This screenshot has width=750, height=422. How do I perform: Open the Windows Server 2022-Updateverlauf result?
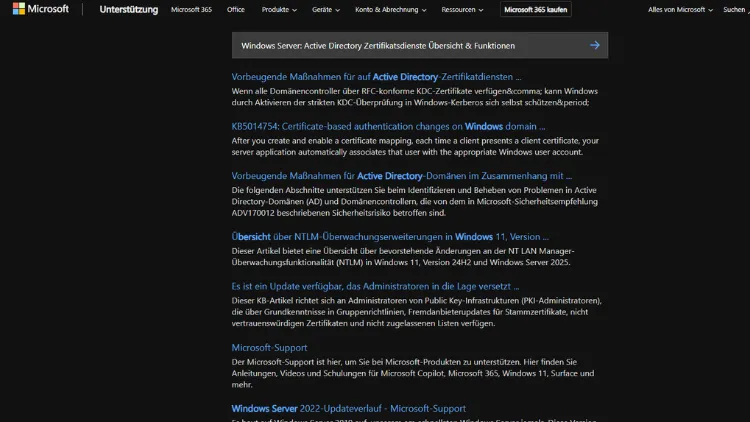pyautogui.click(x=348, y=408)
